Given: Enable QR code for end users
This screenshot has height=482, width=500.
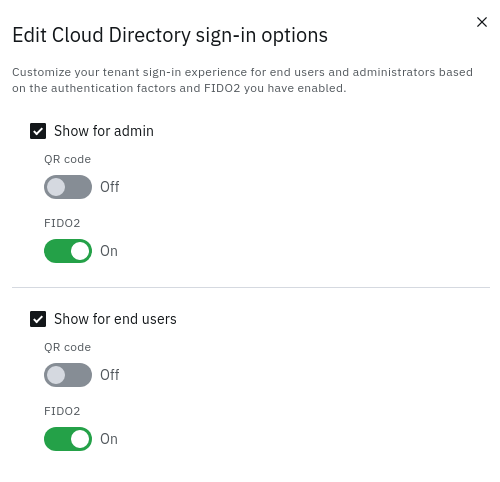Looking at the screenshot, I should tap(68, 375).
